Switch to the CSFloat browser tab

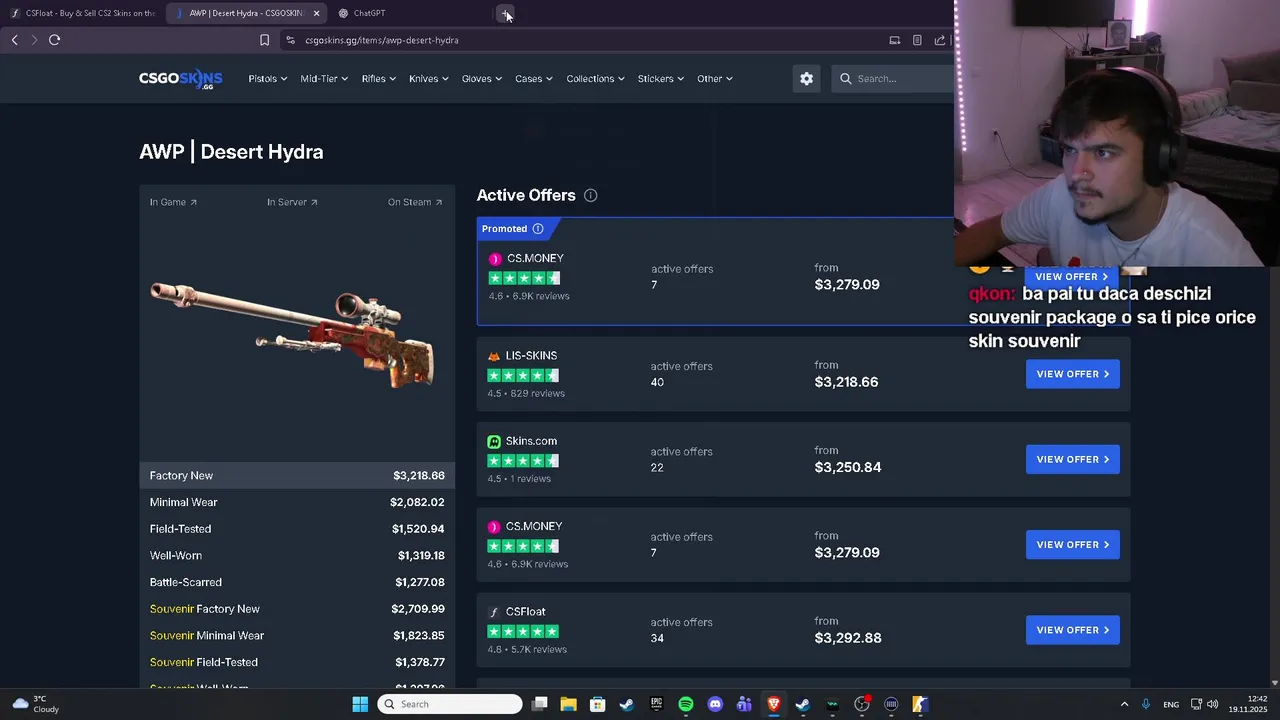click(83, 13)
